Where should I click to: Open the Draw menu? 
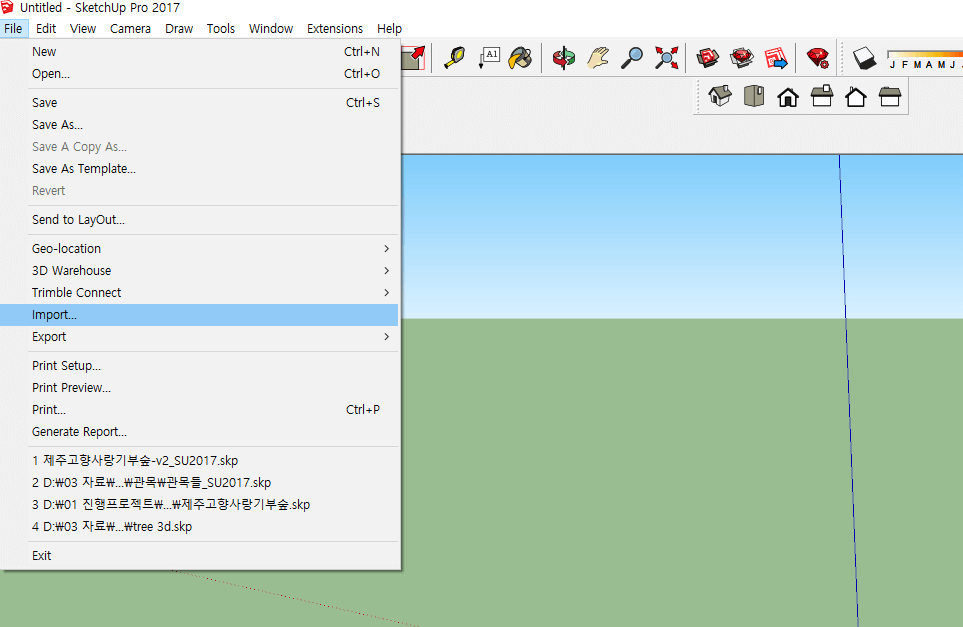click(x=179, y=28)
